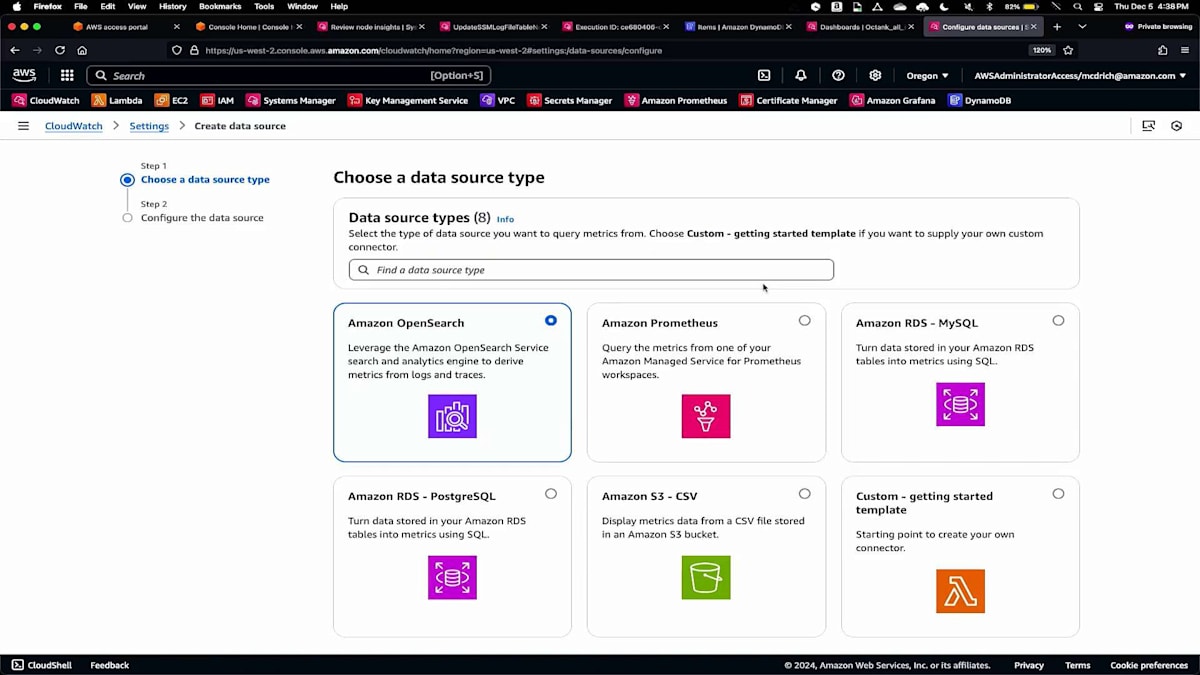This screenshot has height=675, width=1200.
Task: Open the VPC shortcut in the favorites bar
Action: 498,100
